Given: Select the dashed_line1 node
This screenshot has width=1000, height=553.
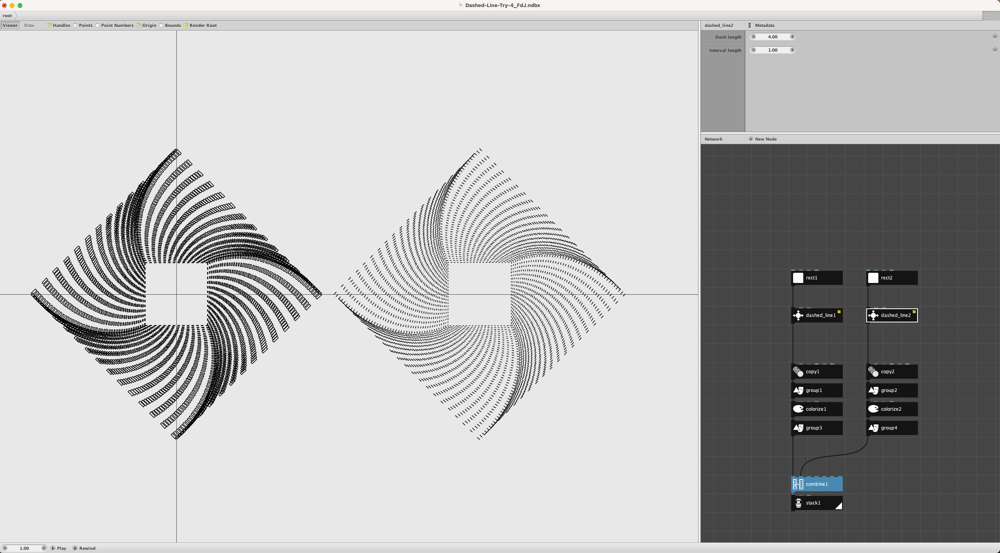Looking at the screenshot, I should [817, 315].
